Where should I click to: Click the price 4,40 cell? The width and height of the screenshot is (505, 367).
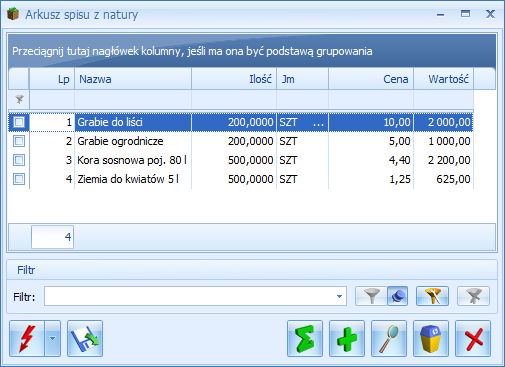[x=371, y=160]
